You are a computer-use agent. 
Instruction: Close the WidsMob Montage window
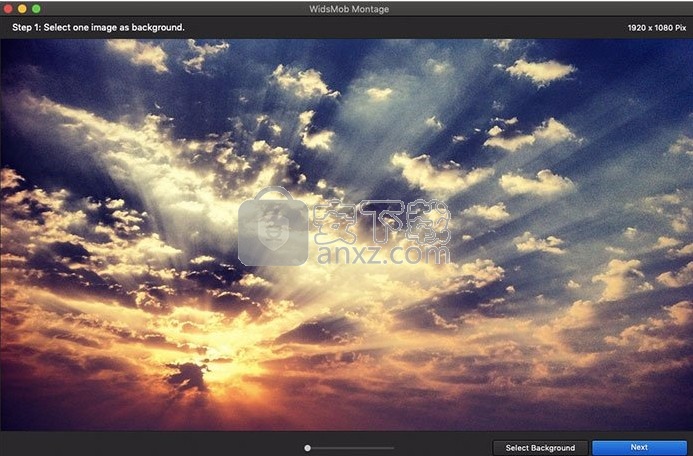(x=8, y=8)
